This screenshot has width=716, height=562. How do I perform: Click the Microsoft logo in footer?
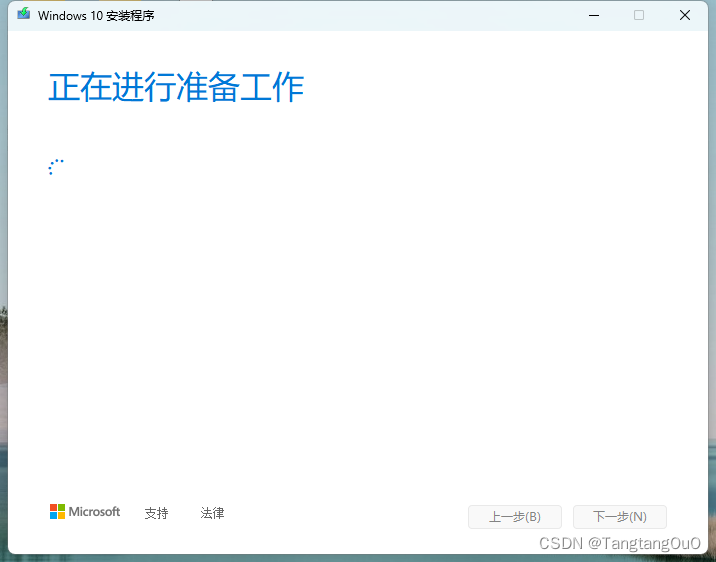tap(85, 511)
